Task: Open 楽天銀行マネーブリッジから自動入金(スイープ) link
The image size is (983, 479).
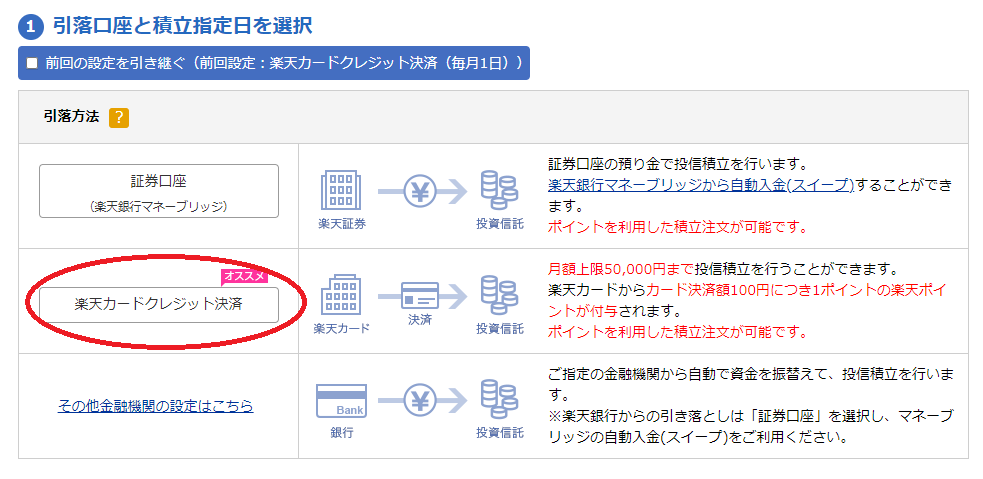Action: click(x=701, y=186)
